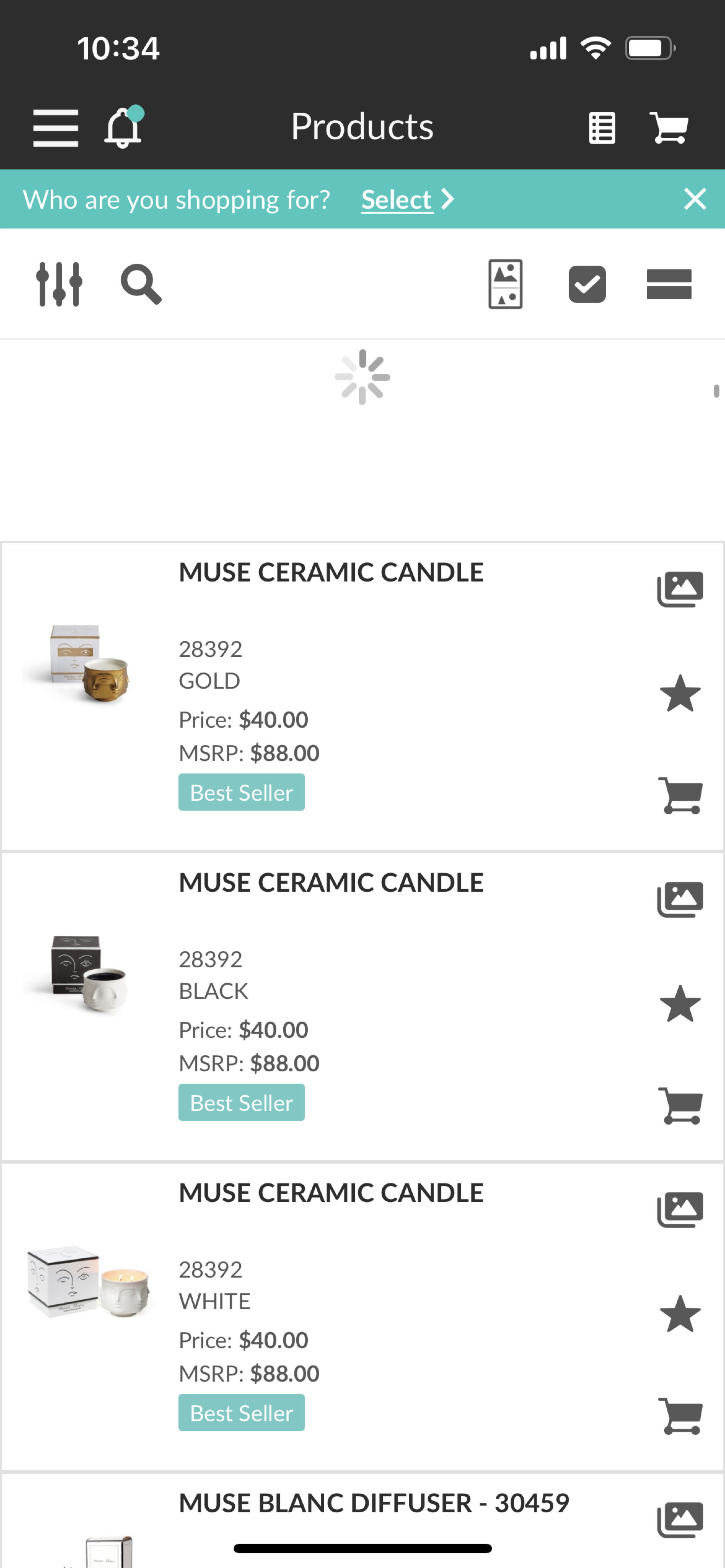
Task: Click the Select customer link
Action: click(x=397, y=200)
